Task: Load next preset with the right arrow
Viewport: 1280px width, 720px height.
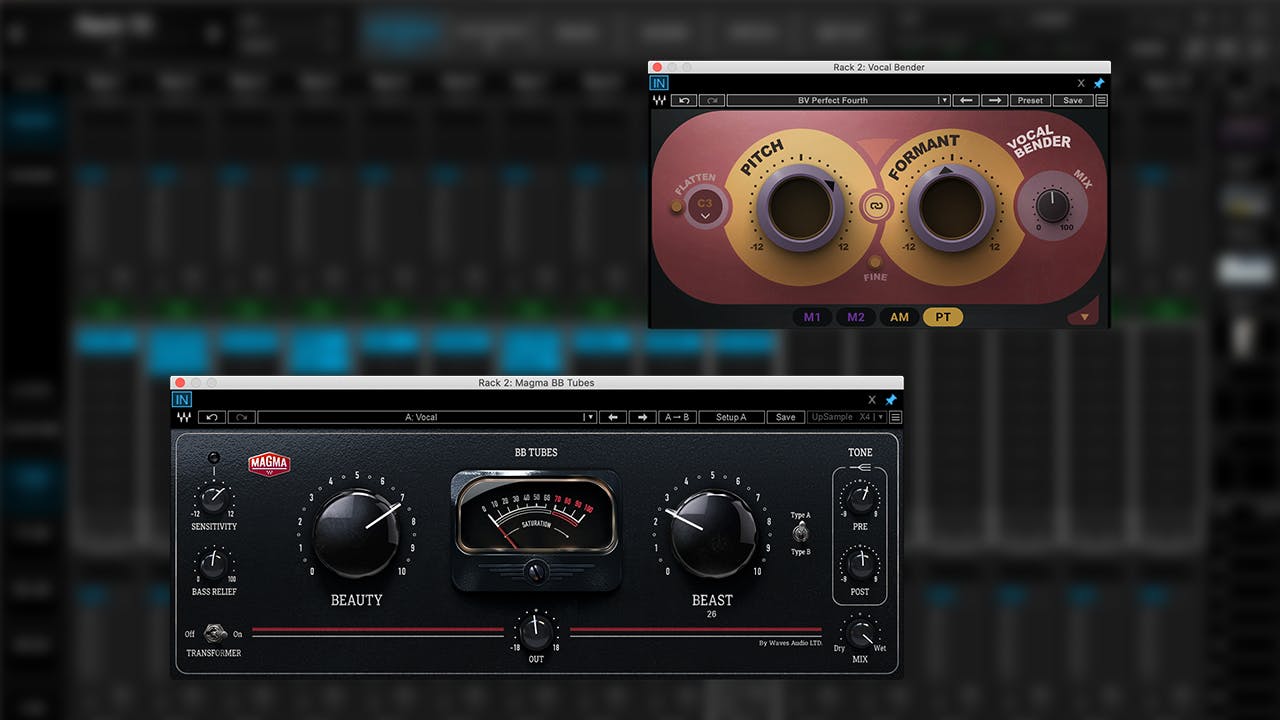Action: pyautogui.click(x=993, y=100)
